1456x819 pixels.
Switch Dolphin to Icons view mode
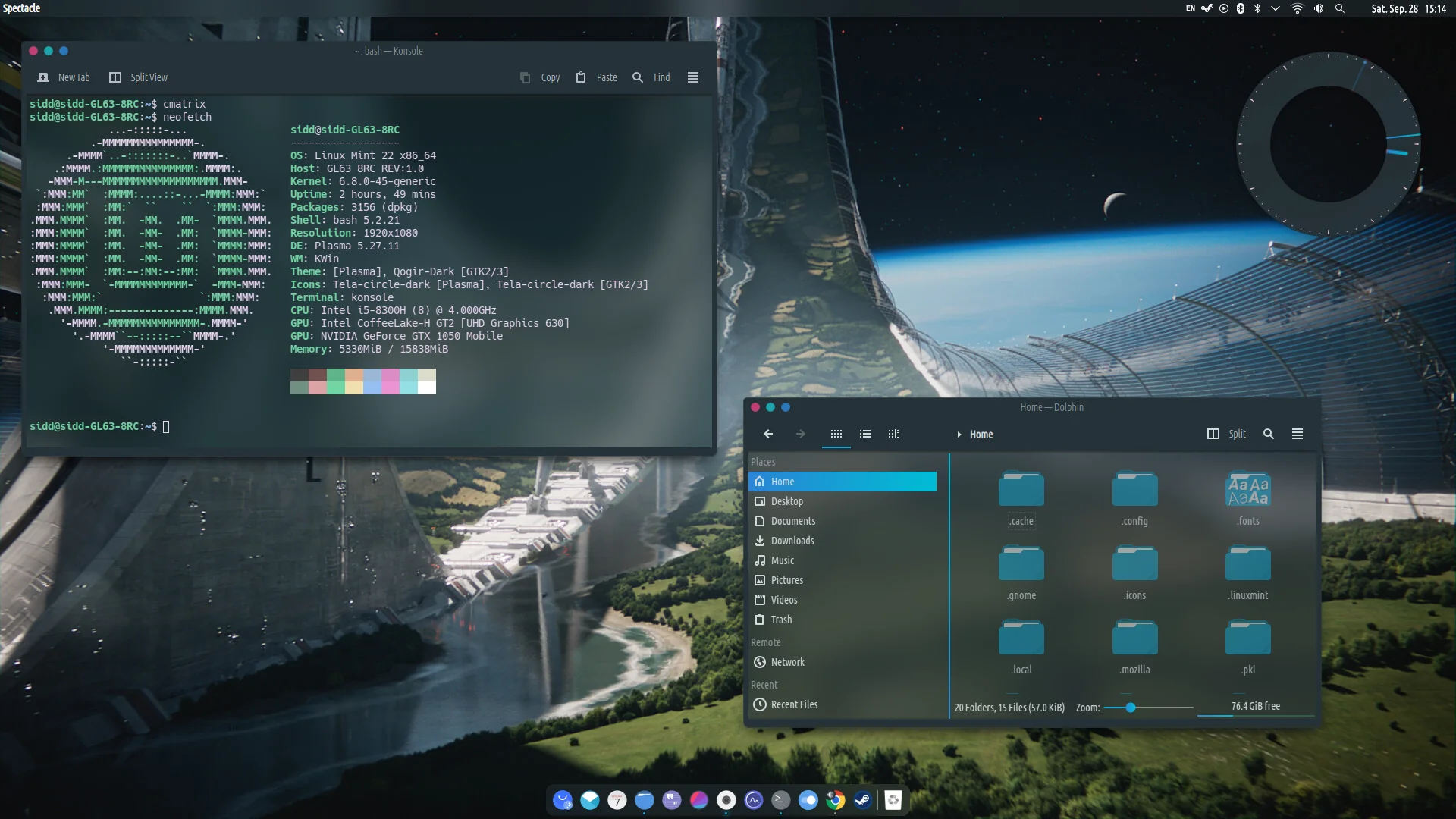pos(836,434)
